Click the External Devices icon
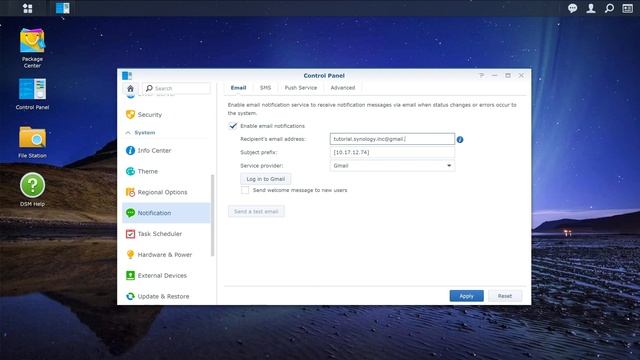 click(130, 276)
